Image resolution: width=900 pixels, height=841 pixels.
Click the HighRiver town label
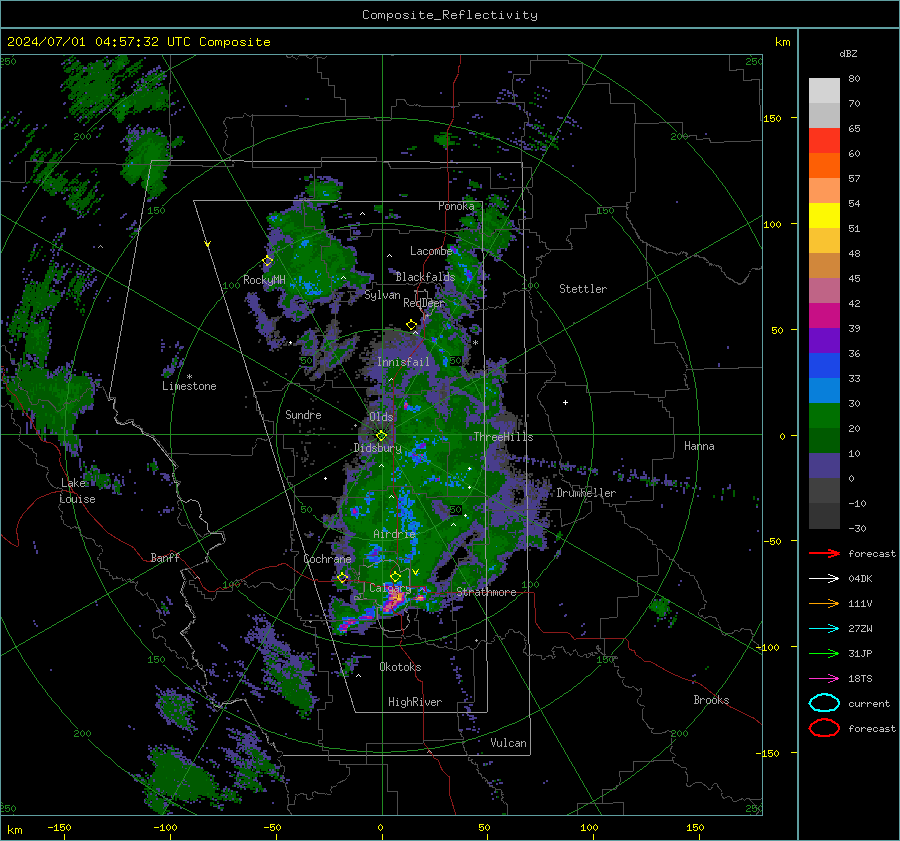[x=415, y=702]
